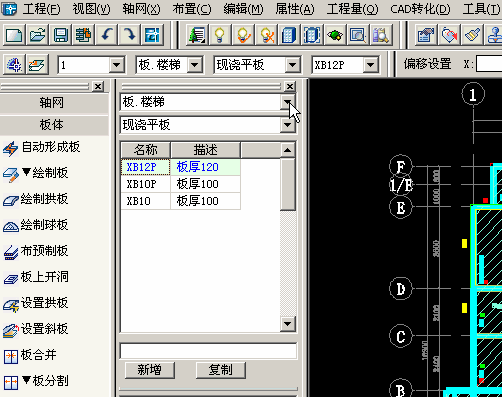Click the 描述 column header
This screenshot has width=502, height=397.
pyautogui.click(x=205, y=150)
